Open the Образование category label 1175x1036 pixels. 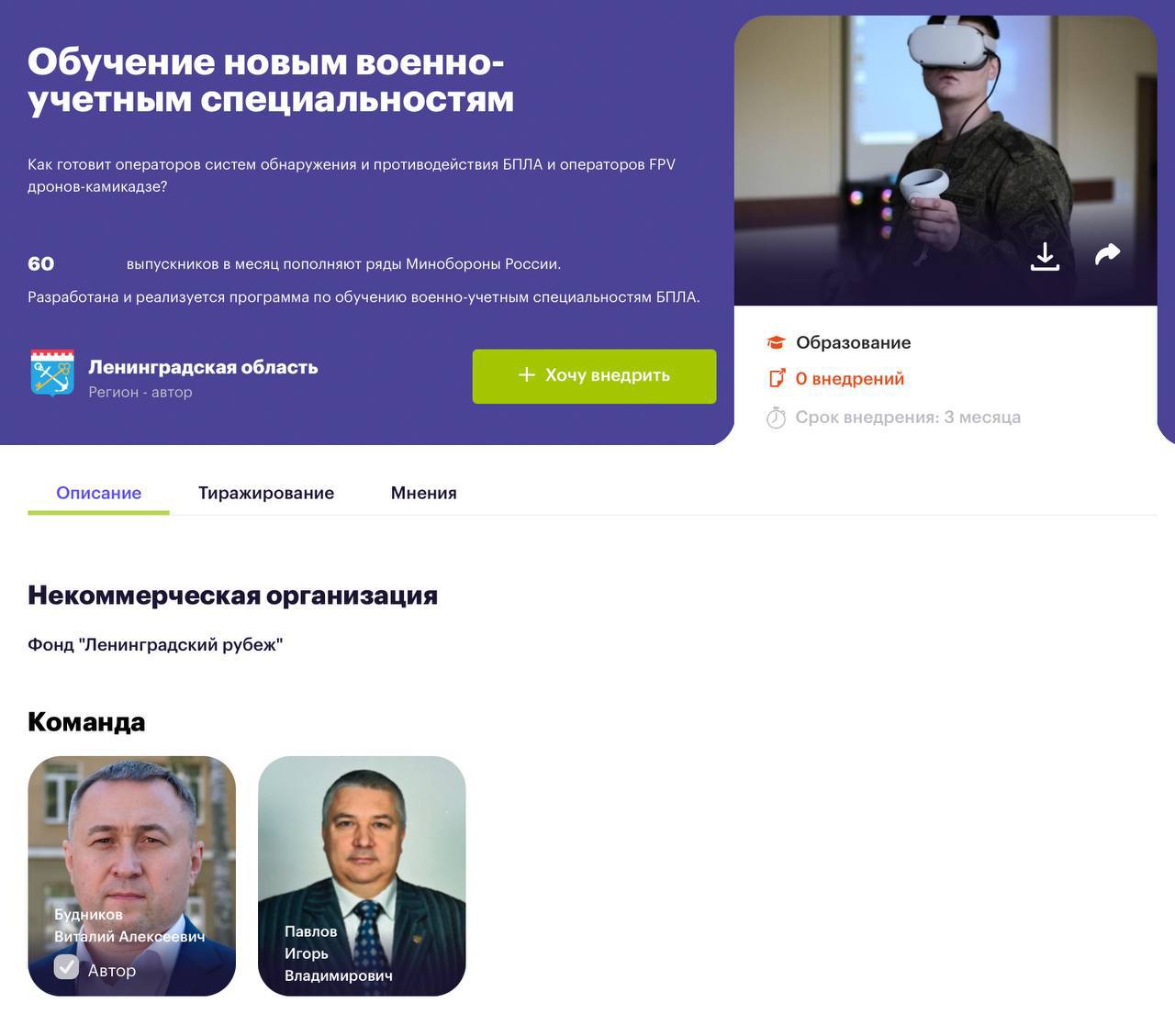(854, 342)
